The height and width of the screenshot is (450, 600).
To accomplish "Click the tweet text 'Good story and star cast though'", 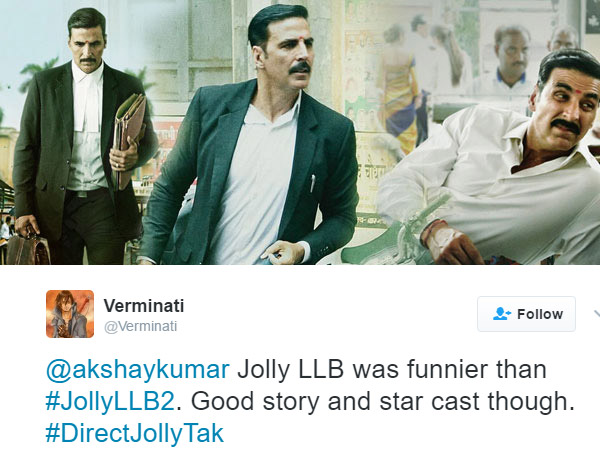I will (x=383, y=402).
